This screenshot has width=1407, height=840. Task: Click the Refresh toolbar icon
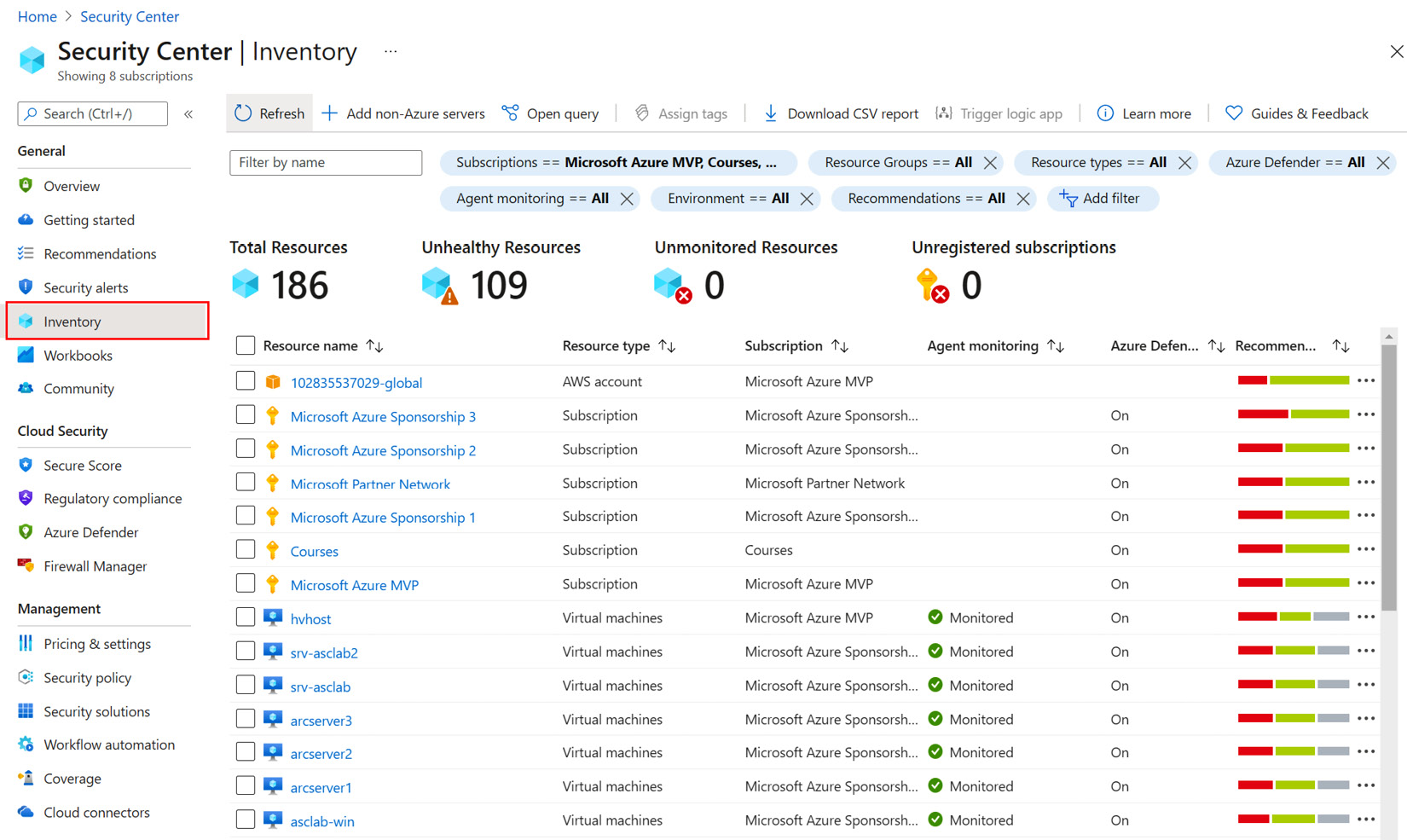(x=243, y=113)
